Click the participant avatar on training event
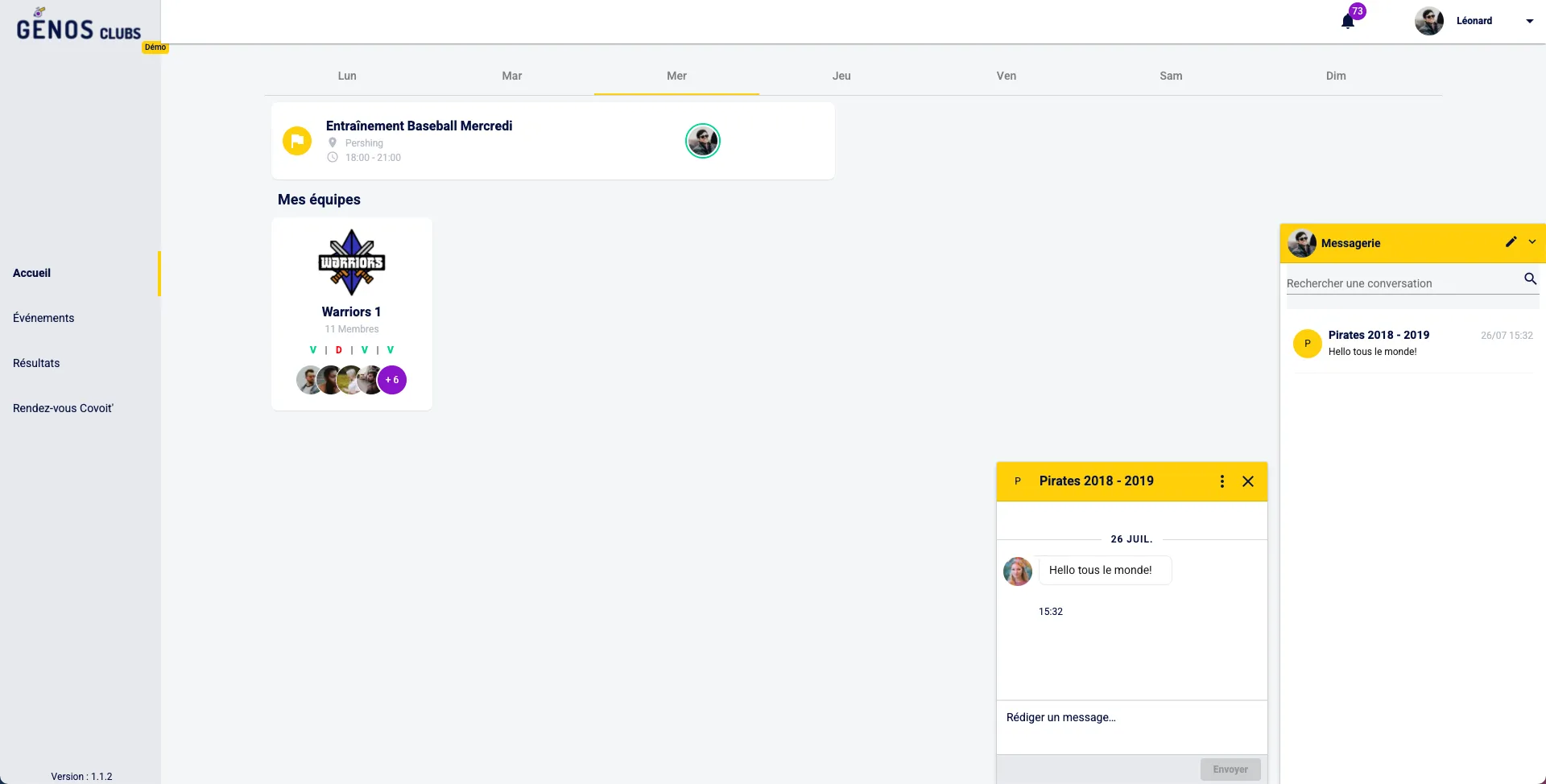The image size is (1546, 784). [702, 141]
